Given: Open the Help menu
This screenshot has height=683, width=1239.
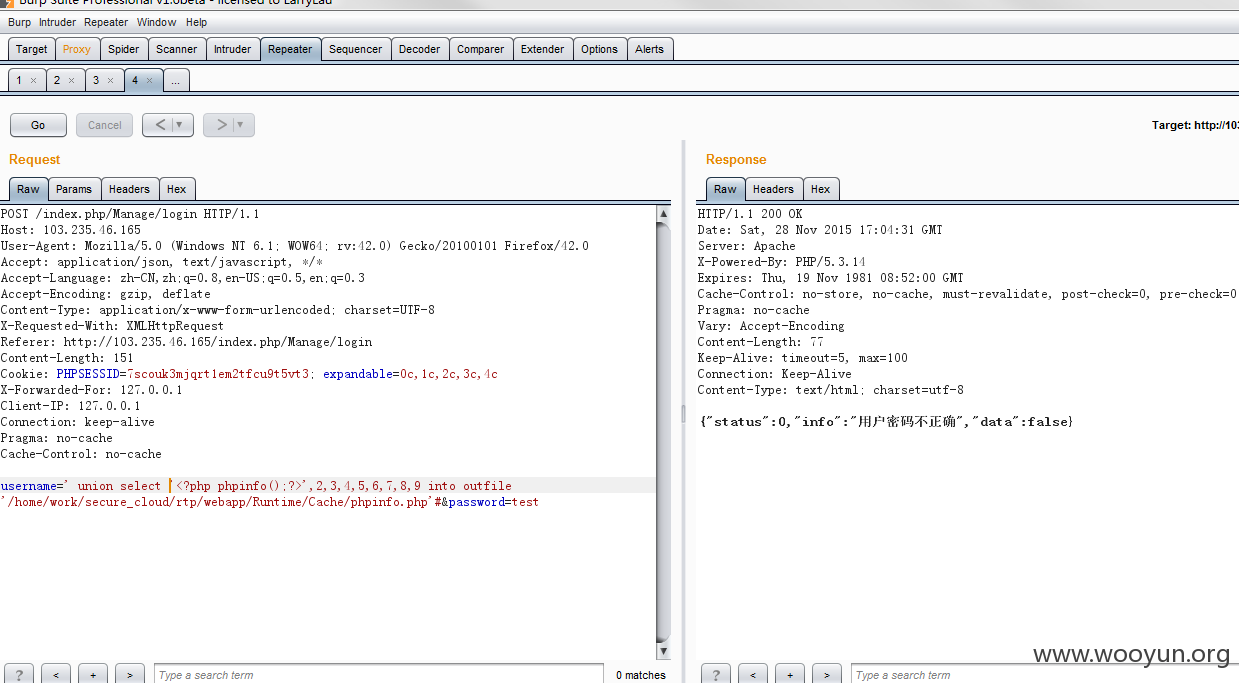Looking at the screenshot, I should 197,22.
